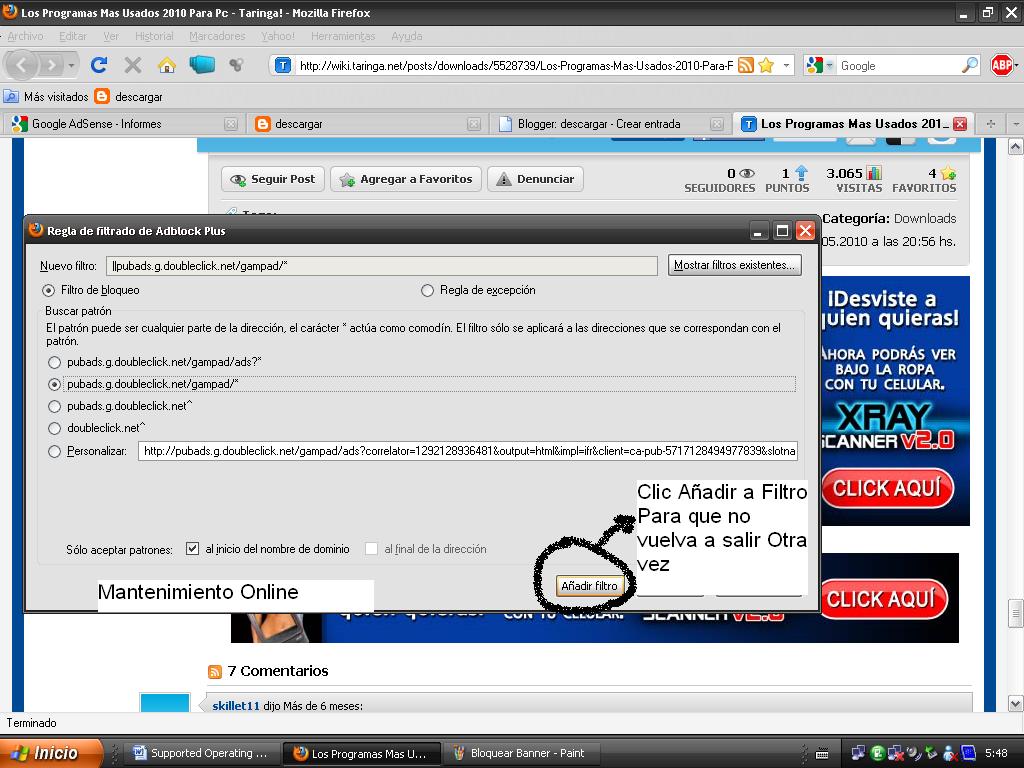Click the Firefox Forward navigation arrow

point(51,65)
